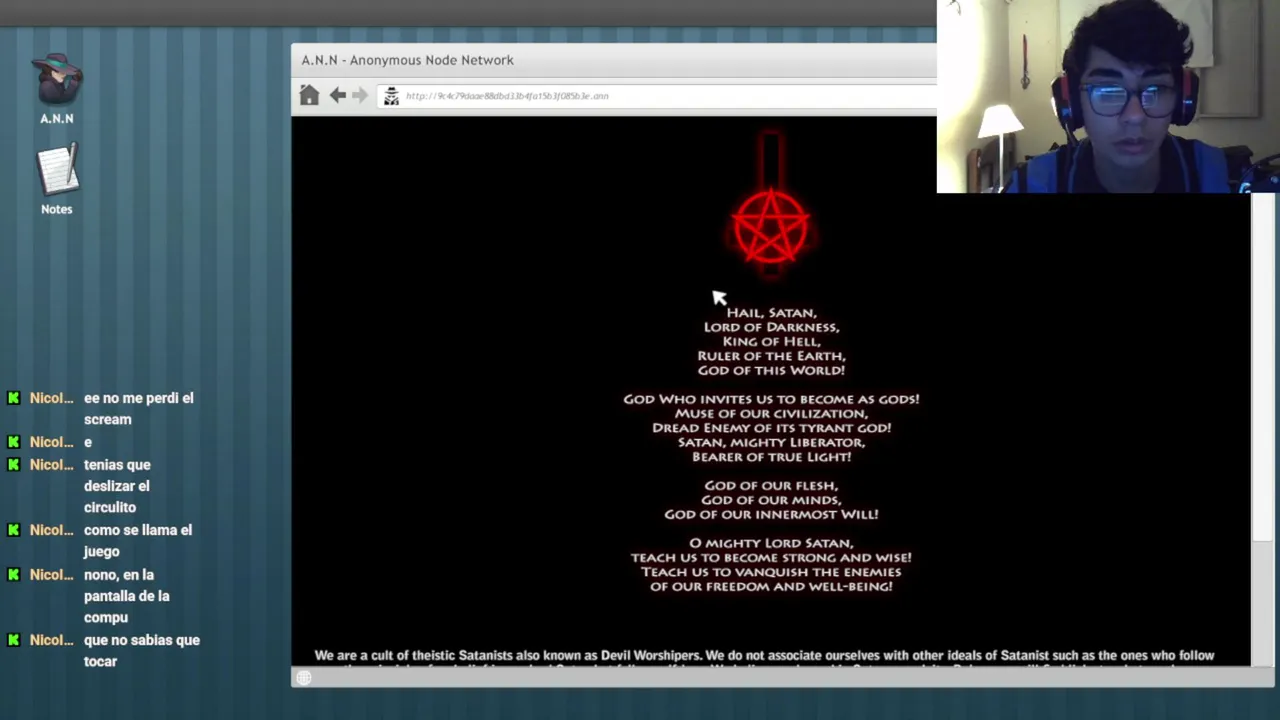Click the anonymous spy icon in address bar
The width and height of the screenshot is (1280, 720).
(x=391, y=96)
